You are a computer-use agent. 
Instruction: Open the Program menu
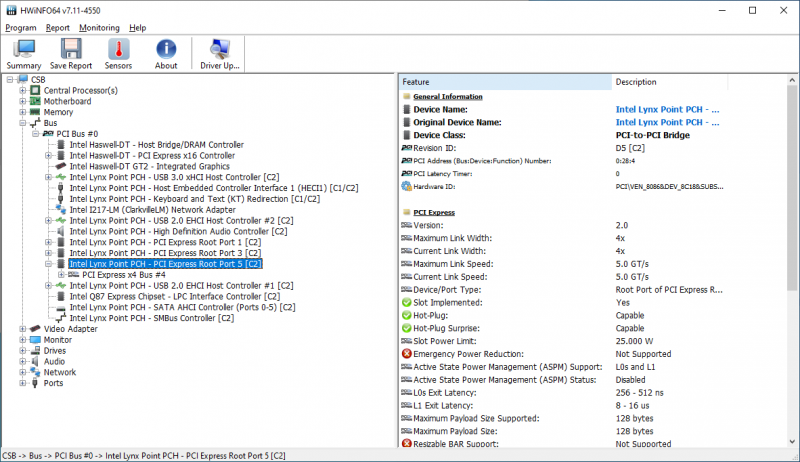tap(21, 28)
